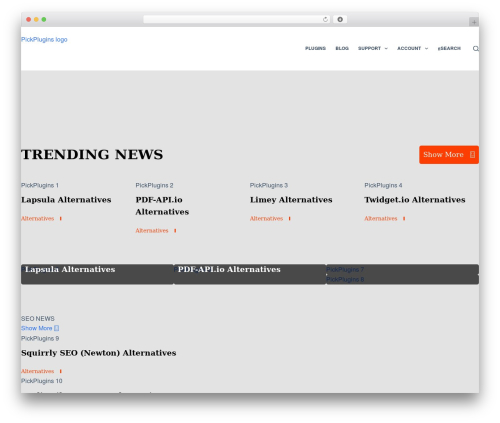This screenshot has width=500, height=423.
Task: Open PickPlugins 7 link in dark banner
Action: [x=345, y=269]
